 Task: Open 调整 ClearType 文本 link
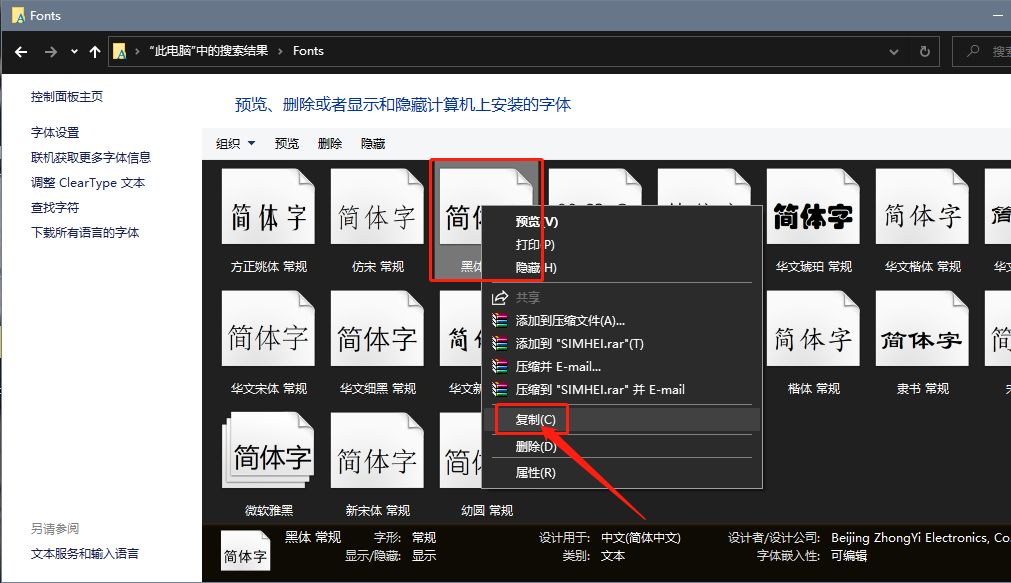88,183
